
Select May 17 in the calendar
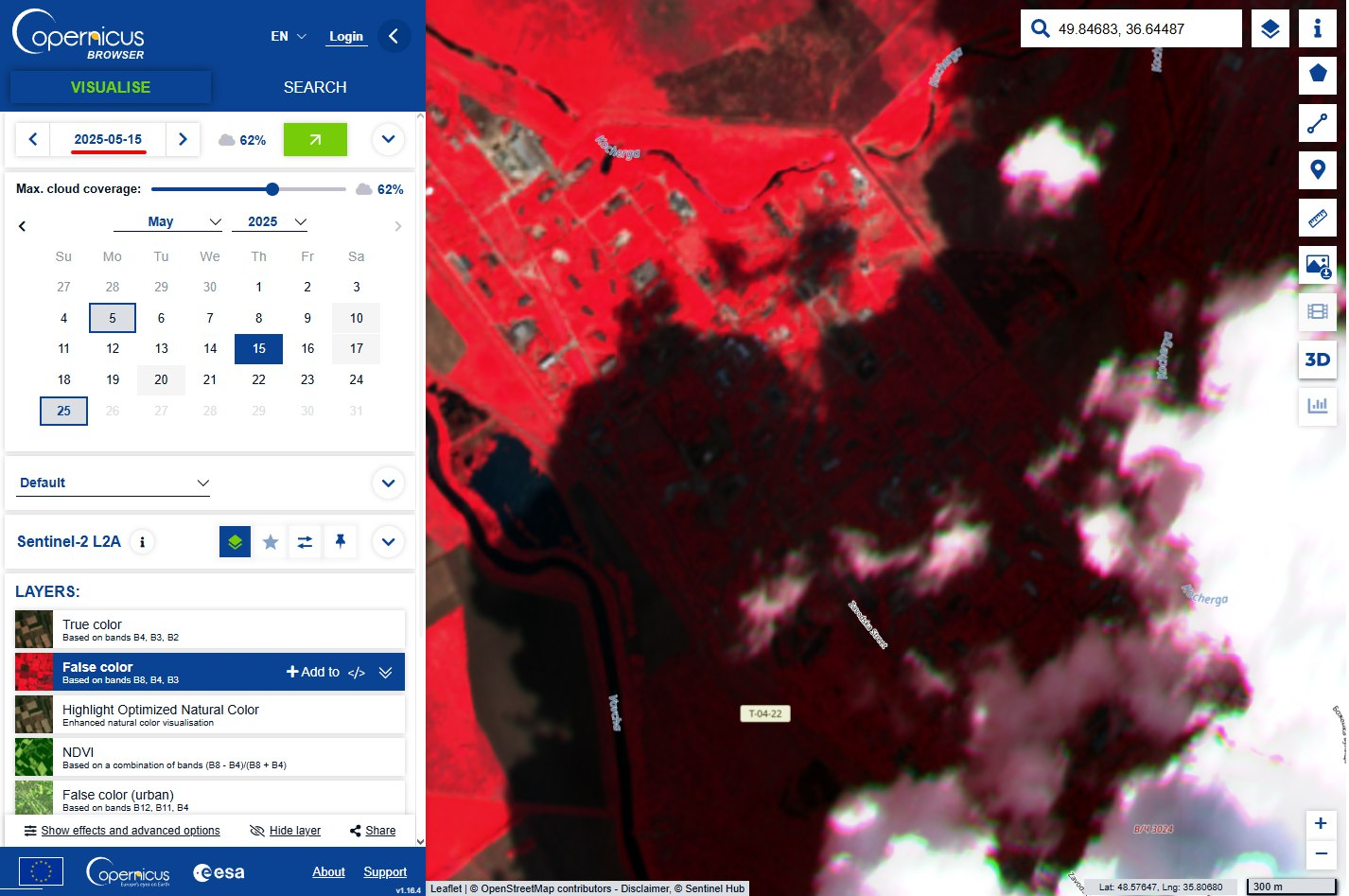coord(357,349)
